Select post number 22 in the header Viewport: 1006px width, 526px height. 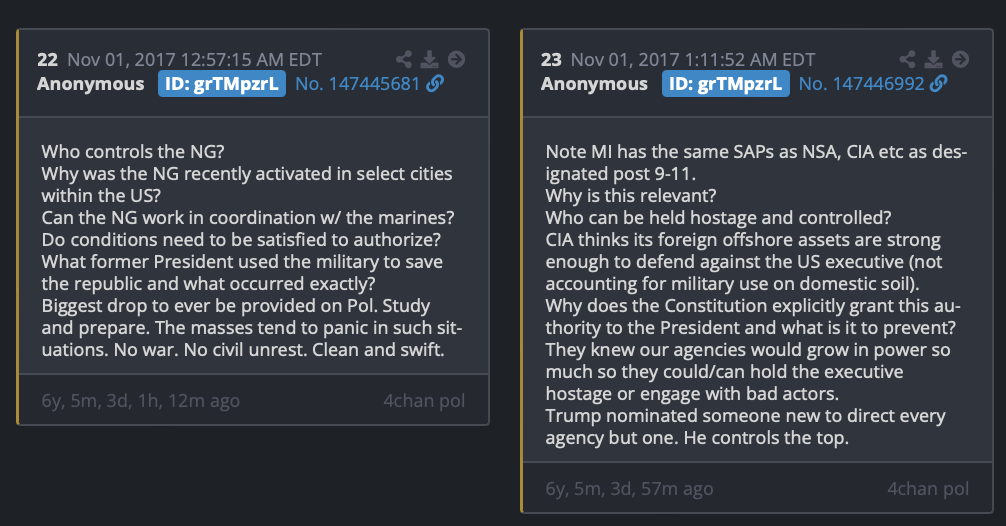tap(47, 60)
